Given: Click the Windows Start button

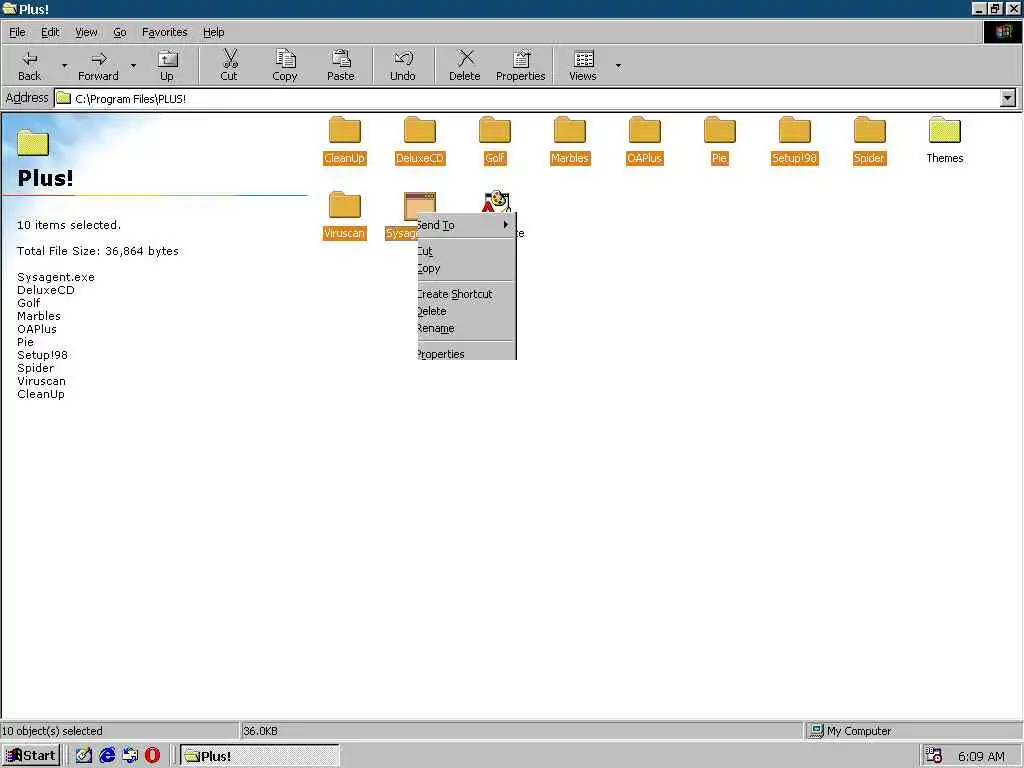Looking at the screenshot, I should coord(31,756).
